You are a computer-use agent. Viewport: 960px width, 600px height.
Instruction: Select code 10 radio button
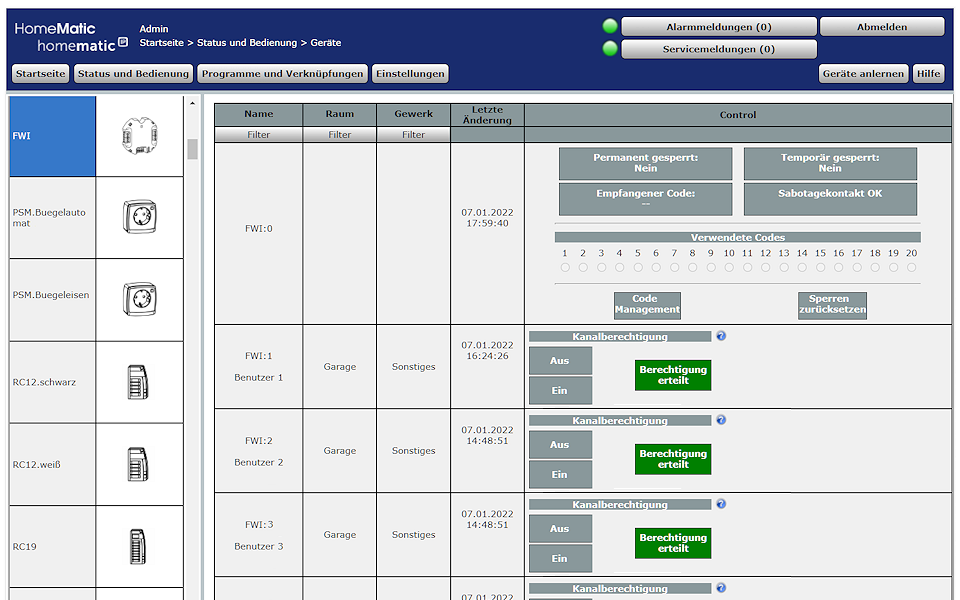729,267
